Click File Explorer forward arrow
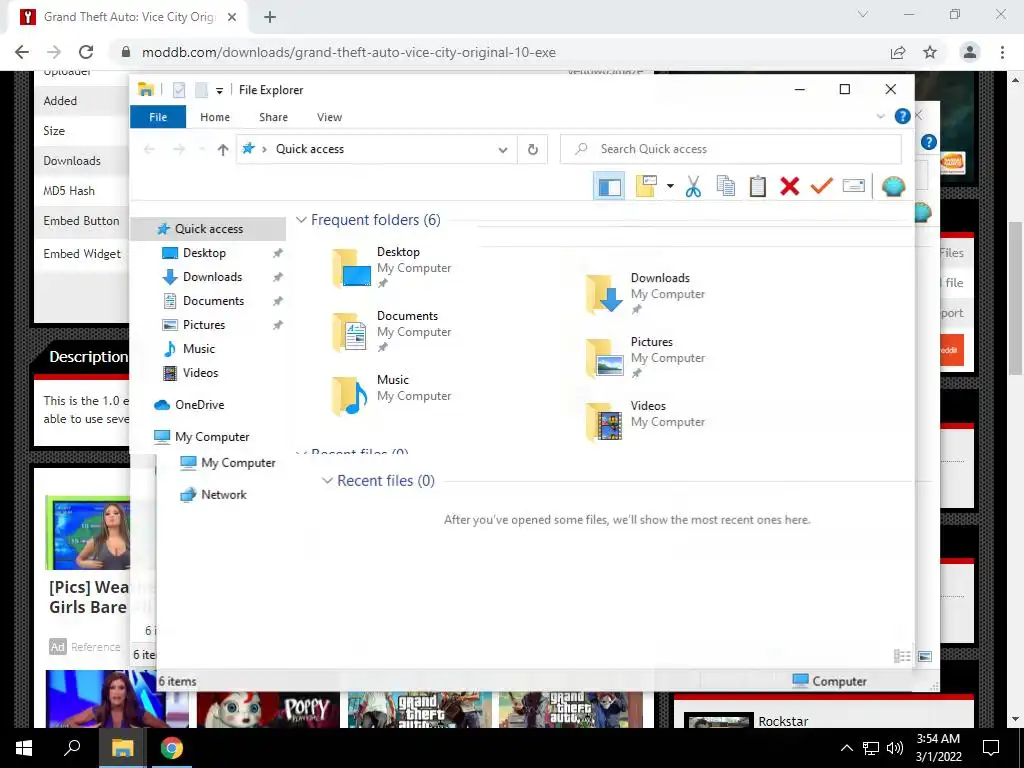1024x768 pixels. click(179, 150)
